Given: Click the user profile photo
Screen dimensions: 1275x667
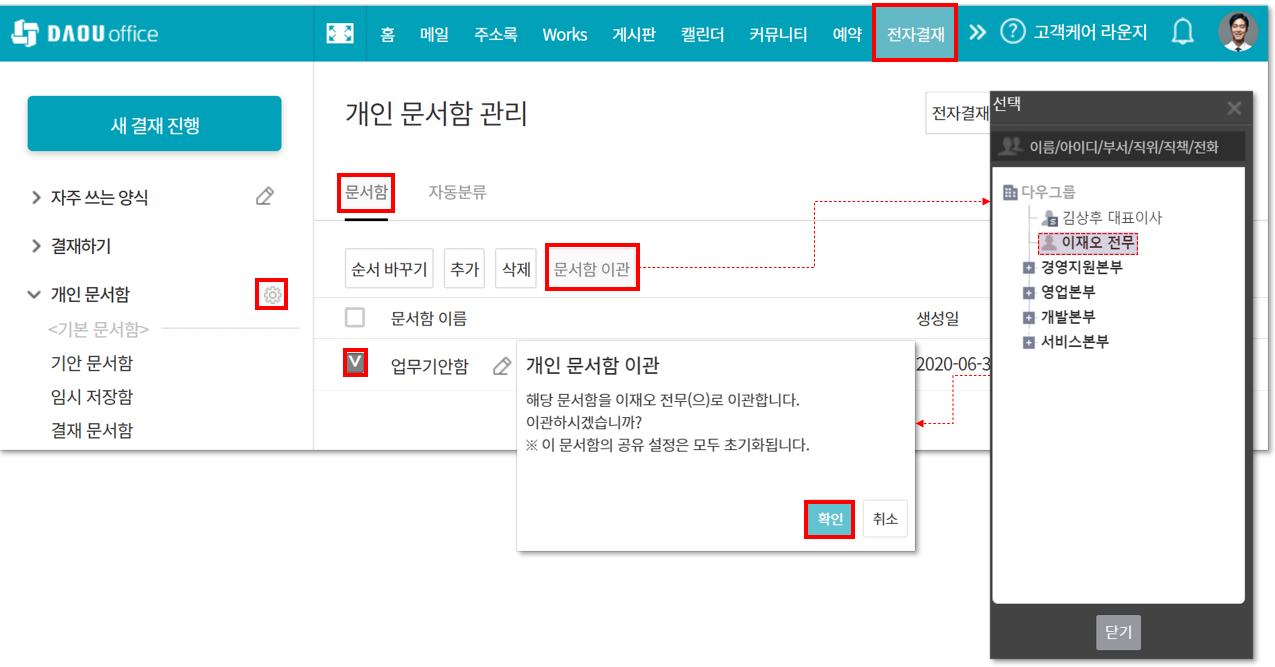Looking at the screenshot, I should (x=1238, y=32).
